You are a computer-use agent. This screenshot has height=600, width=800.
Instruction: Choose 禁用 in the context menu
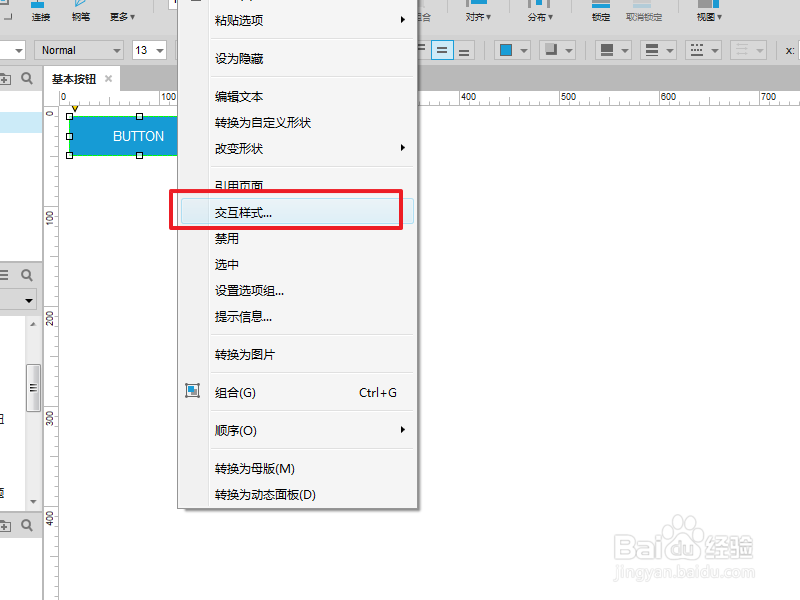(297, 238)
